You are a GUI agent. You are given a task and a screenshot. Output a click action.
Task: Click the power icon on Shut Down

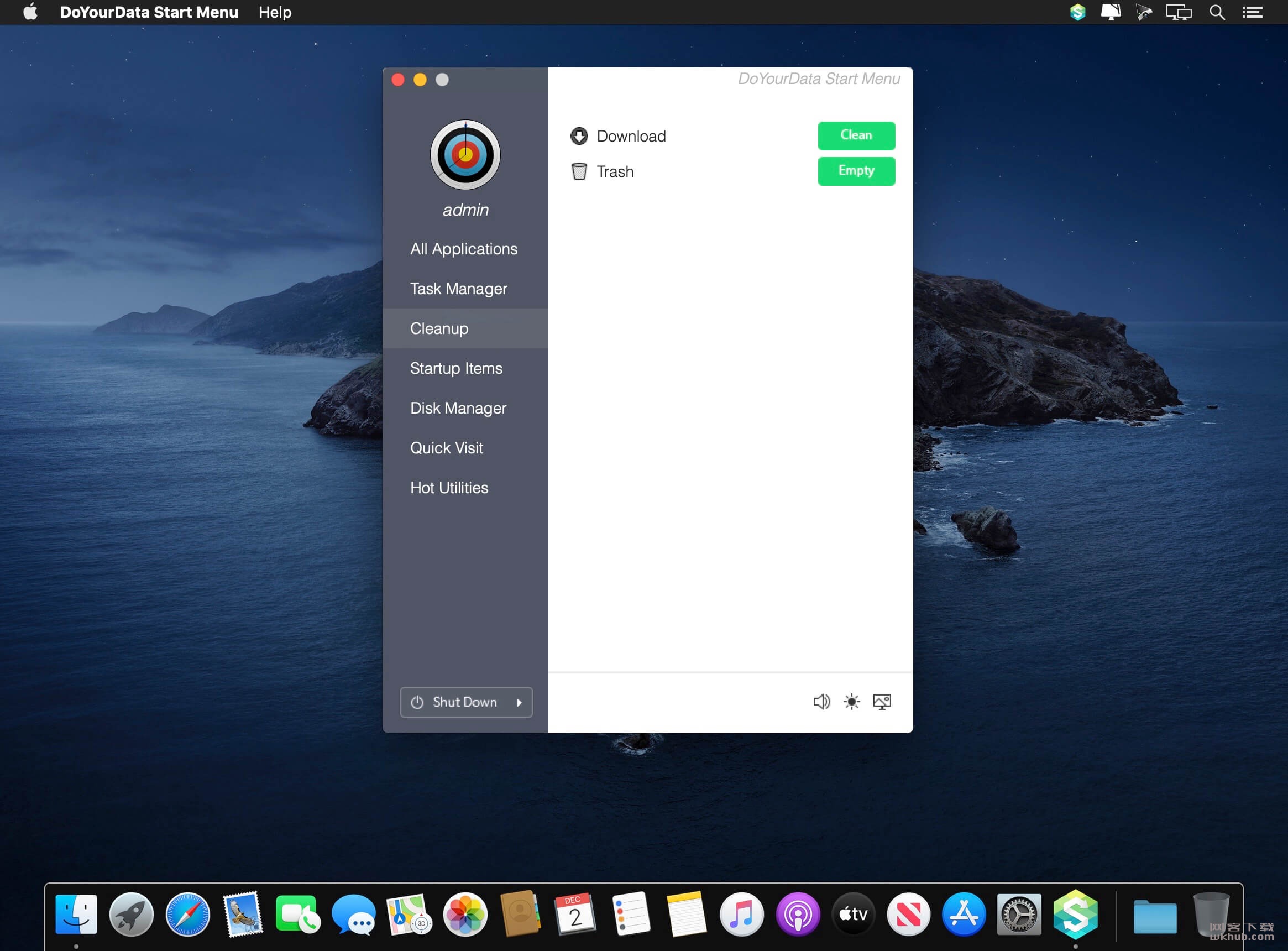(x=417, y=702)
